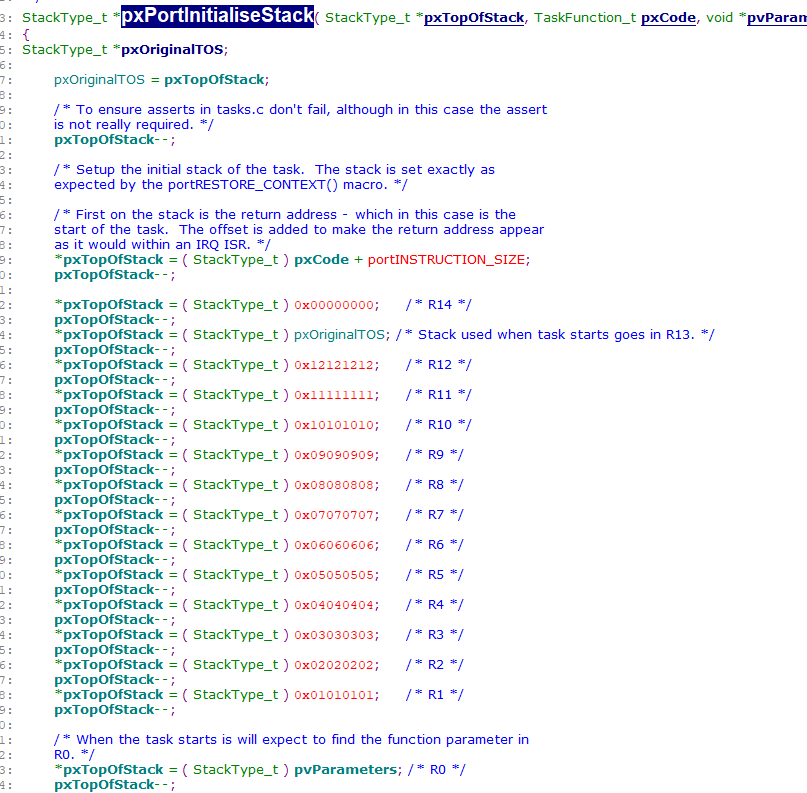Click portRESTORE_CONTEXT() in the comment
Image resolution: width=807 pixels, height=793 pixels.
(253, 185)
